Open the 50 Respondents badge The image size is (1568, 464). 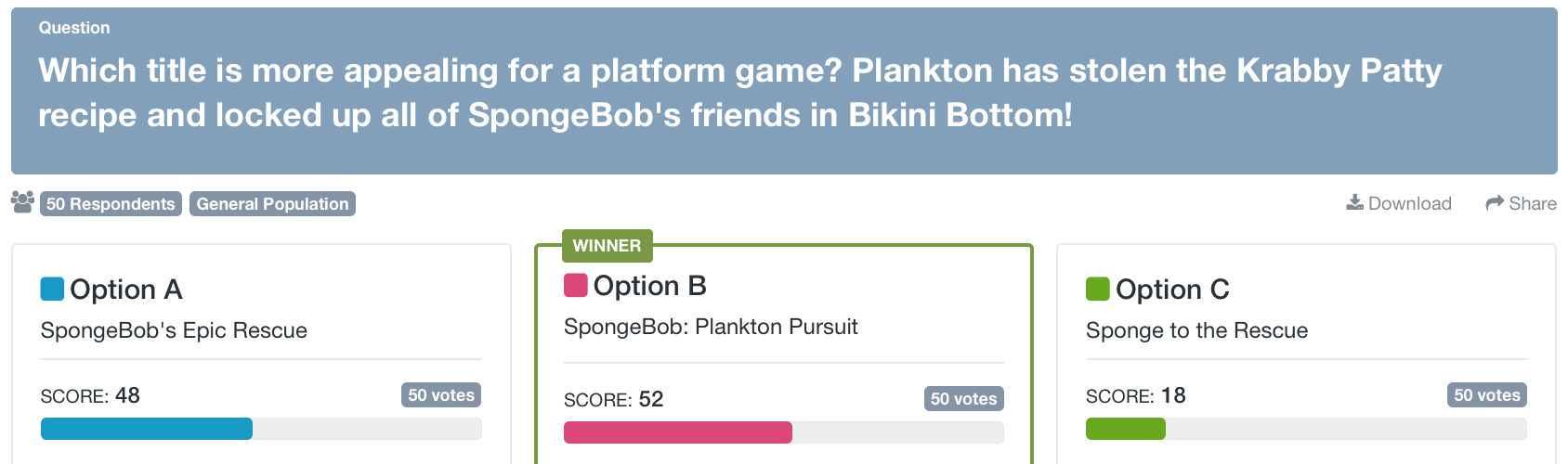[111, 204]
